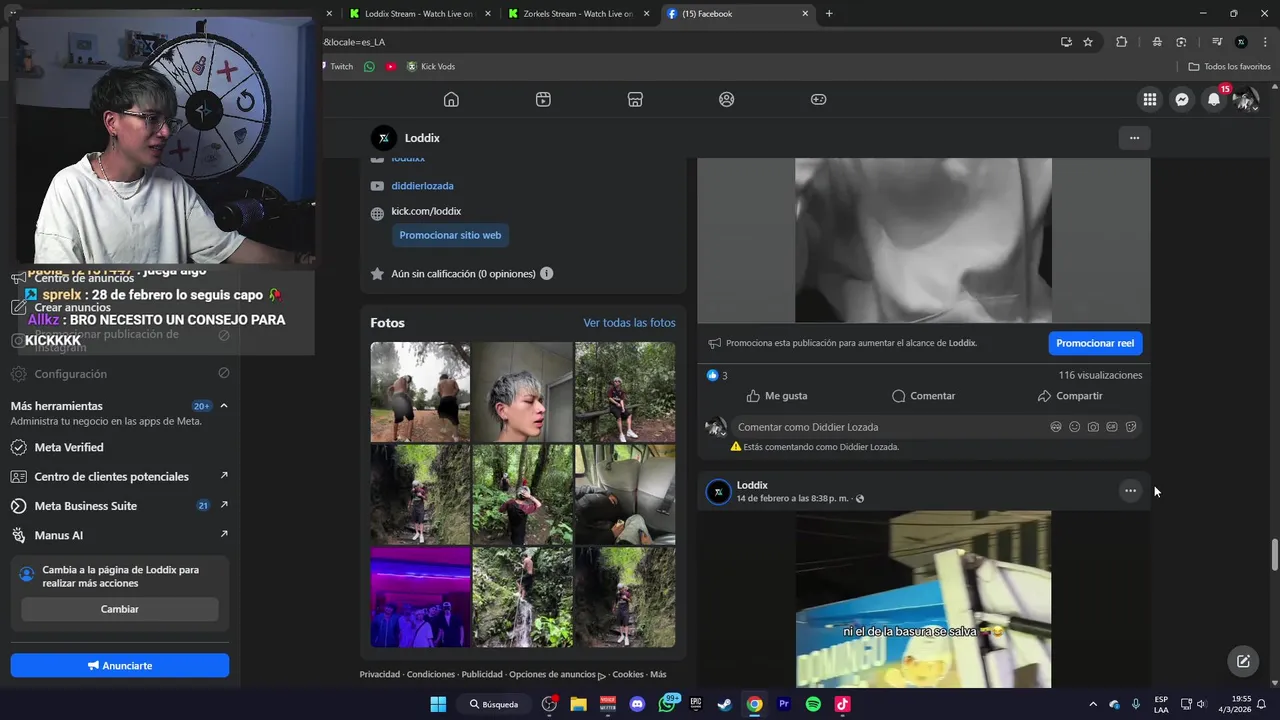
Task: Insert a GIF in the comment box
Action: tap(1112, 427)
